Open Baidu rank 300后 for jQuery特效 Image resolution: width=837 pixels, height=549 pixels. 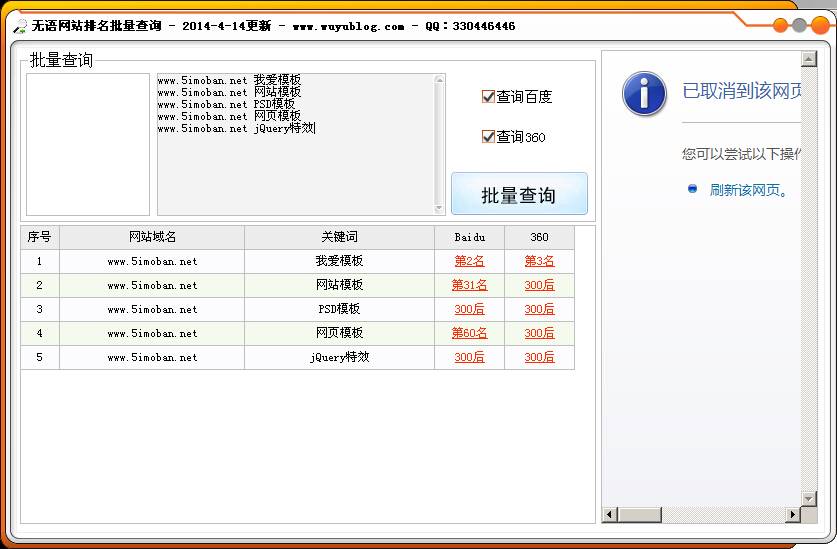[469, 357]
